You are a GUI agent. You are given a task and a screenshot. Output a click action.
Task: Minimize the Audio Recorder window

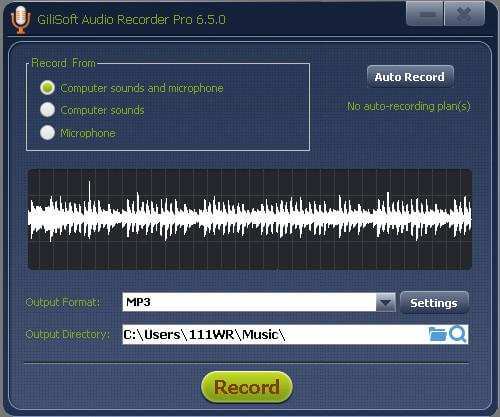pos(425,14)
